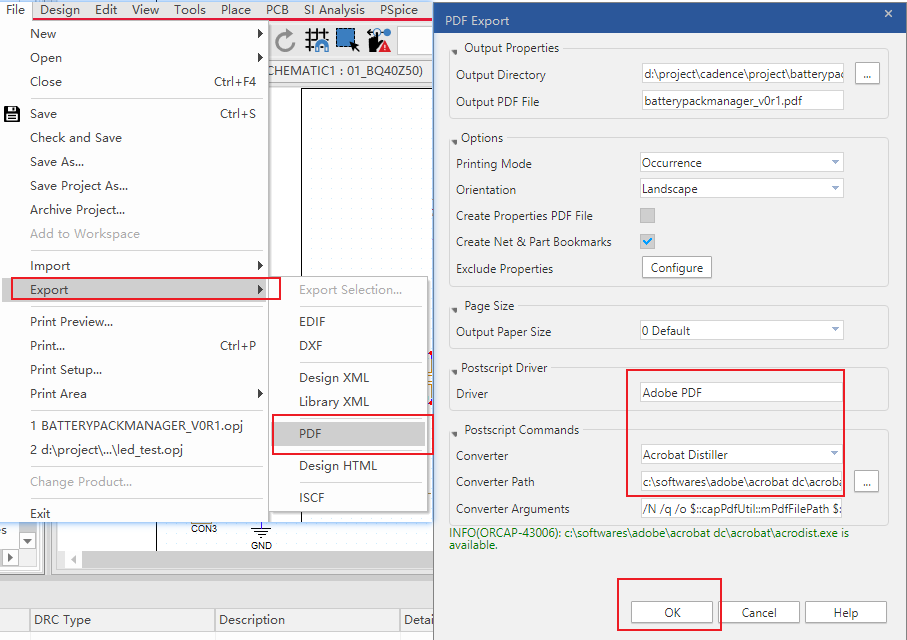Image resolution: width=907 pixels, height=640 pixels.
Task: Open the Converter dropdown
Action: click(742, 454)
